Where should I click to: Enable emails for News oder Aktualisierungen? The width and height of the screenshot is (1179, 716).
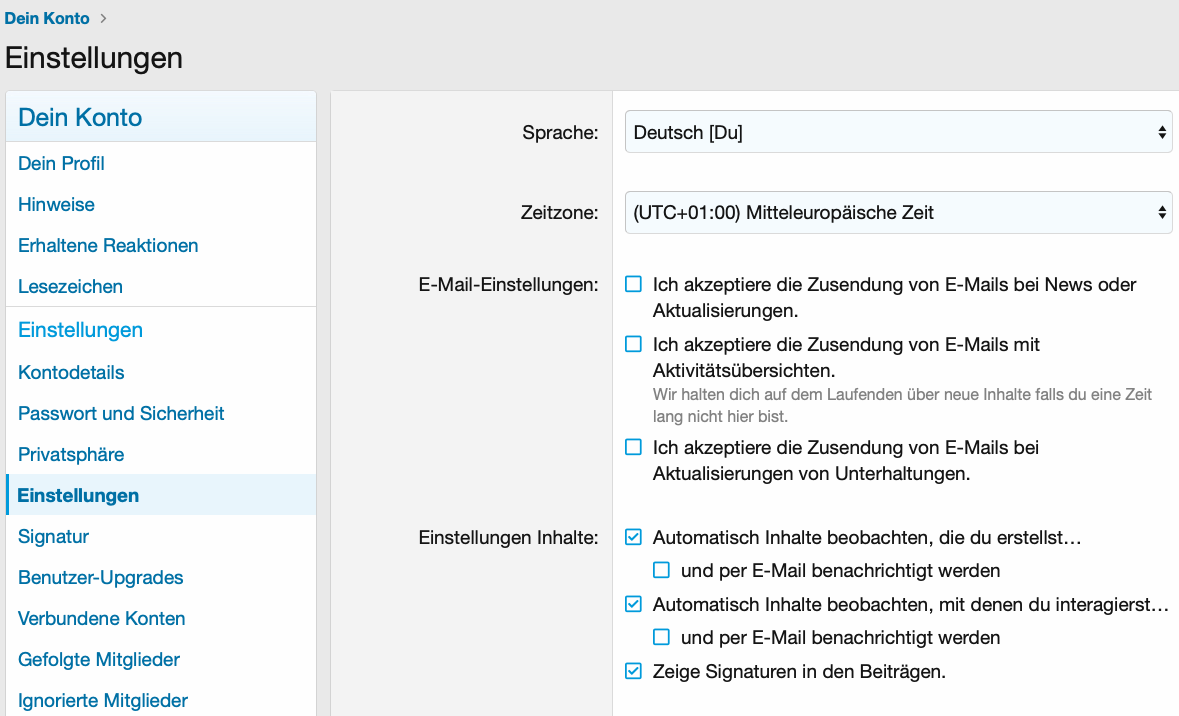[633, 285]
